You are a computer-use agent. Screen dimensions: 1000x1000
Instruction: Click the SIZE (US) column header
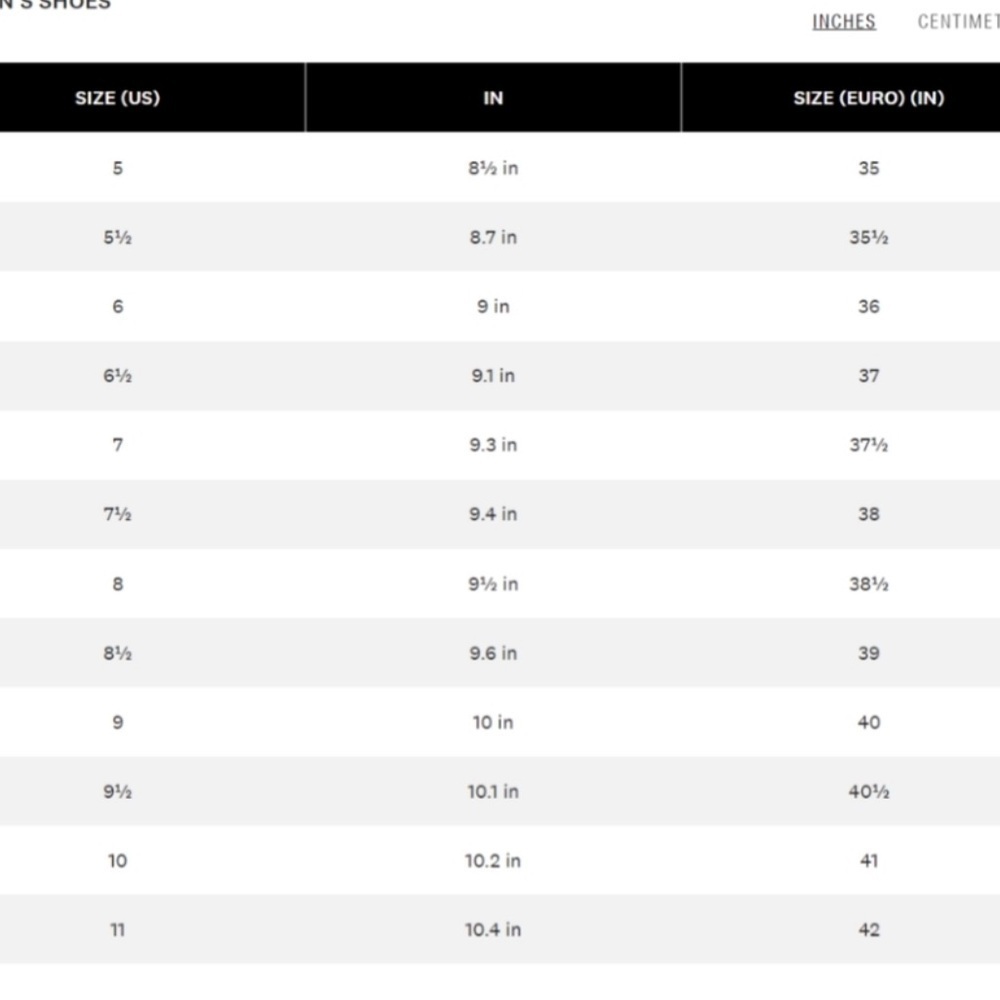point(117,98)
